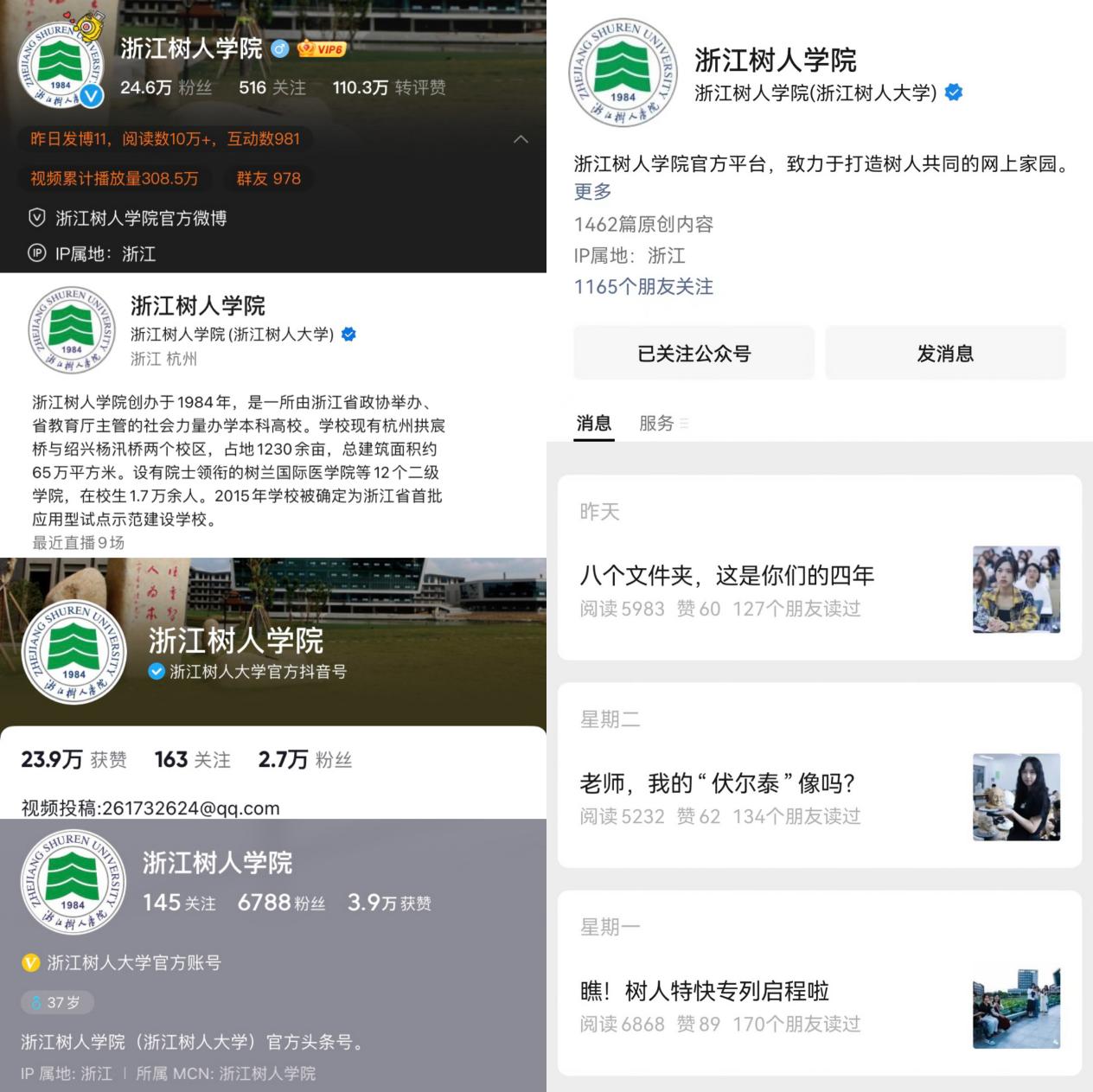1093x1092 pixels.
Task: Open 3.9万 获赞 on Toutiao profile
Action: pyautogui.click(x=389, y=903)
